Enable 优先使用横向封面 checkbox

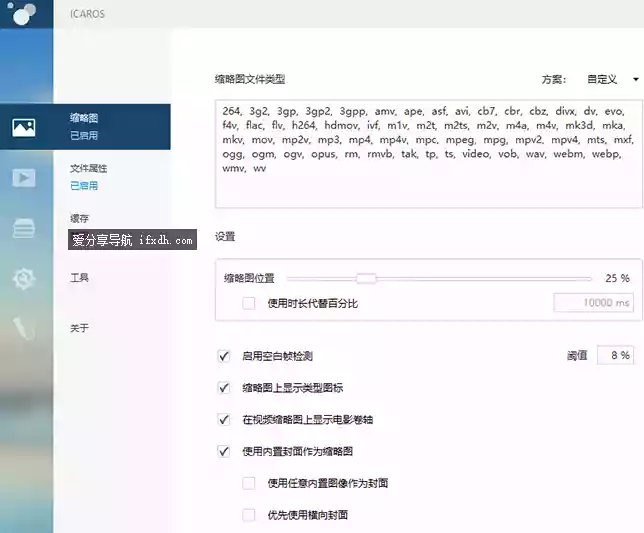coord(248,515)
